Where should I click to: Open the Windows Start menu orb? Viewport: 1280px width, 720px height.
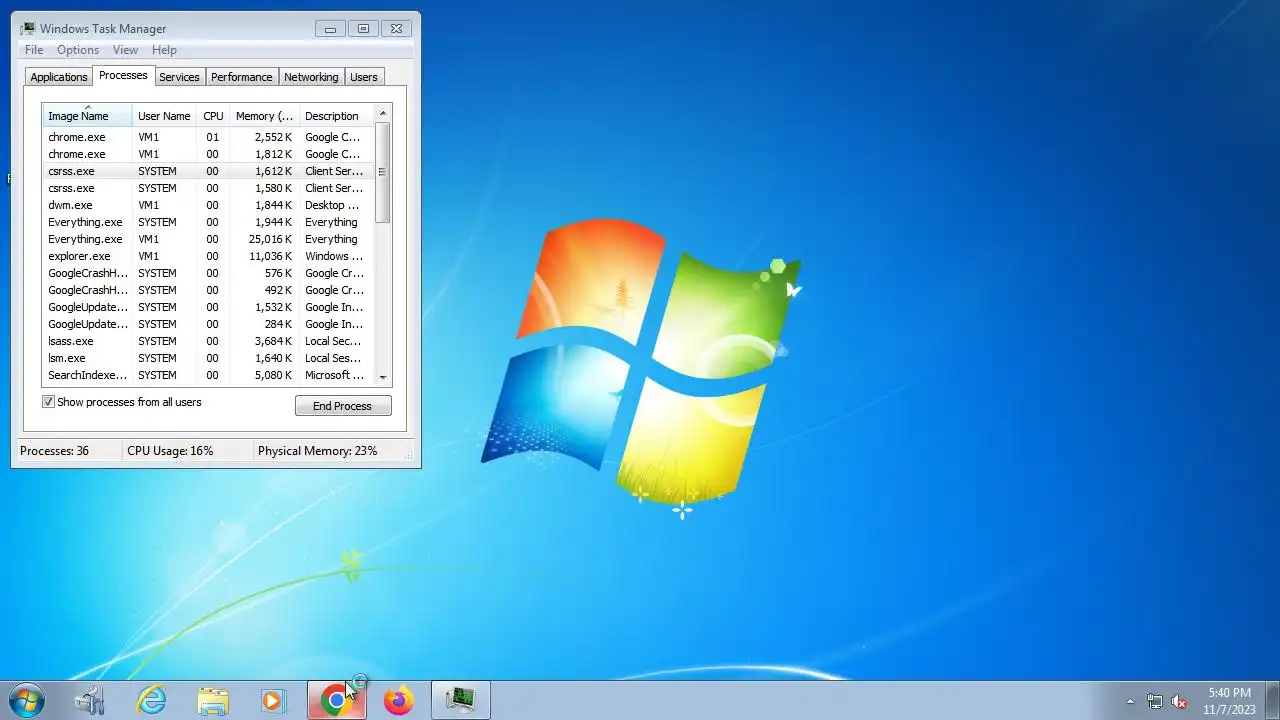27,700
